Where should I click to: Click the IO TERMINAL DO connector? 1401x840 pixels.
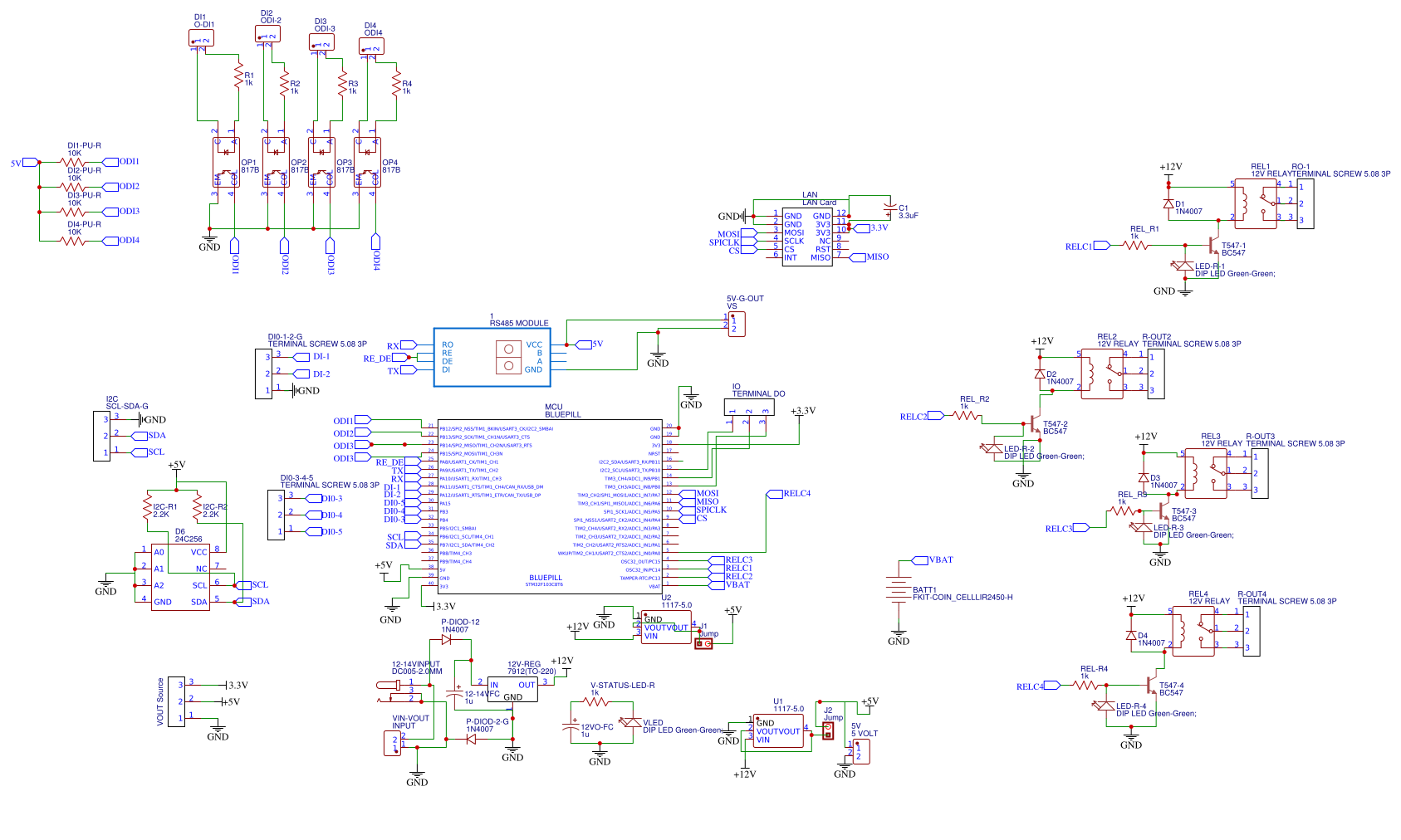coord(749,407)
